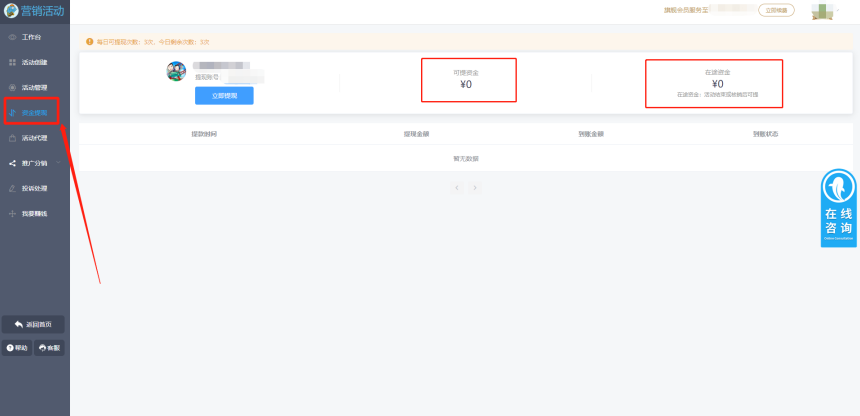
Task: Expand the 推广分销 sidebar menu
Action: pos(34,163)
